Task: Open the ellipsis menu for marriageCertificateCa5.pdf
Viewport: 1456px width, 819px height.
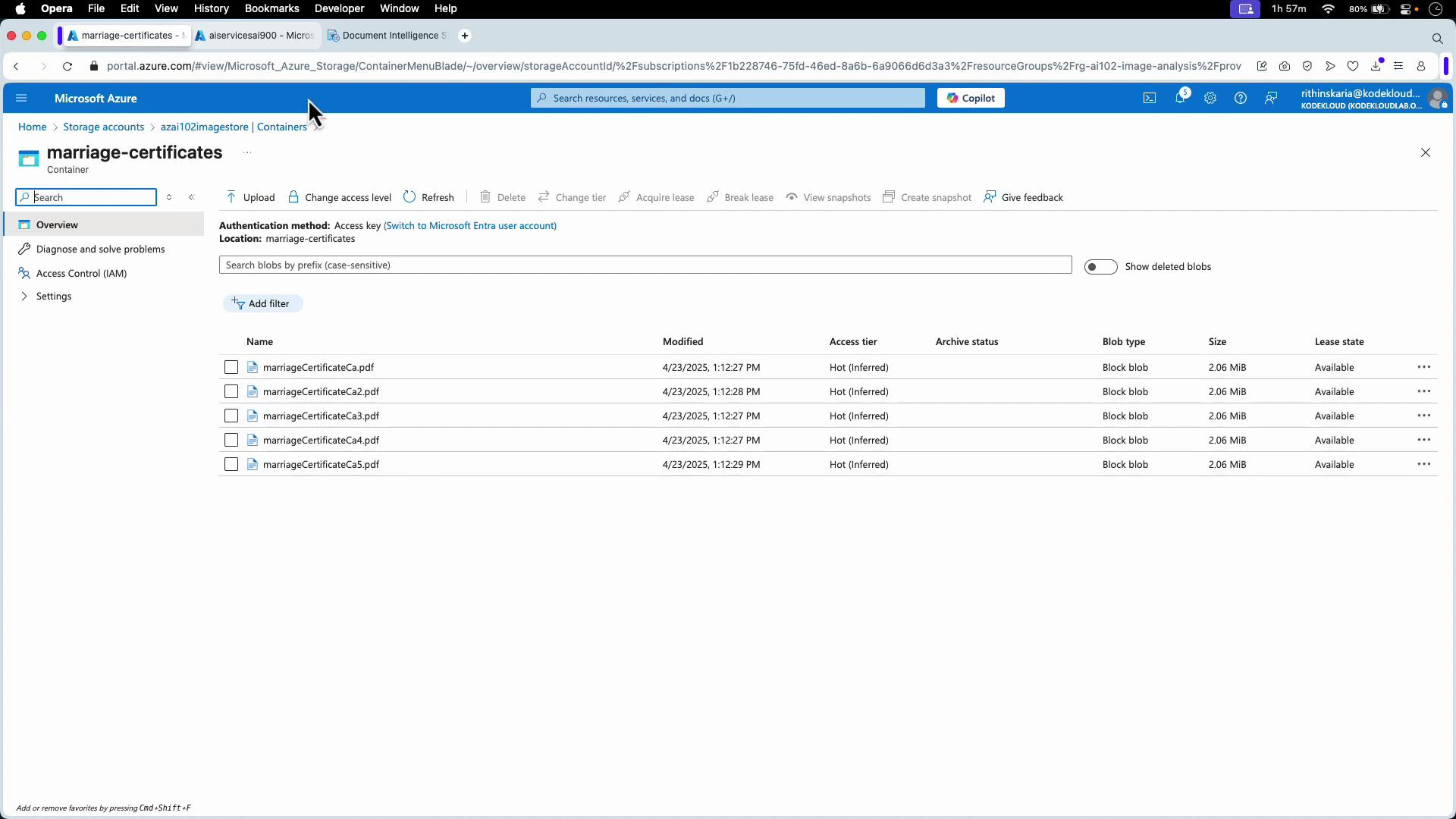Action: [x=1424, y=464]
